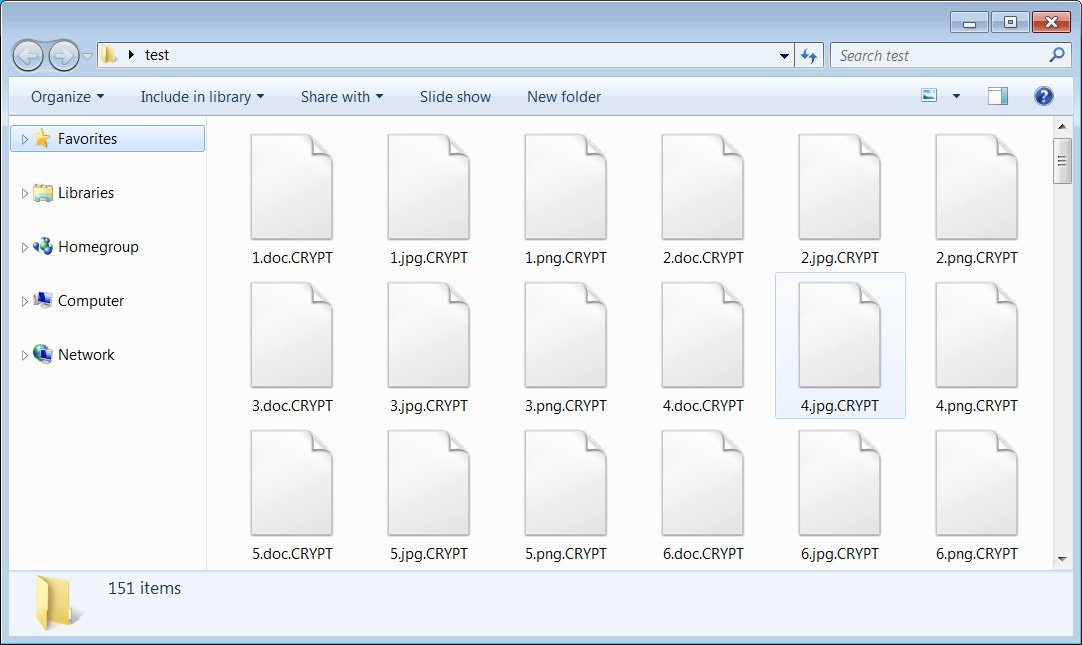Select the 6.jpg.CRYPT file icon
This screenshot has width=1082, height=645.
click(x=840, y=484)
